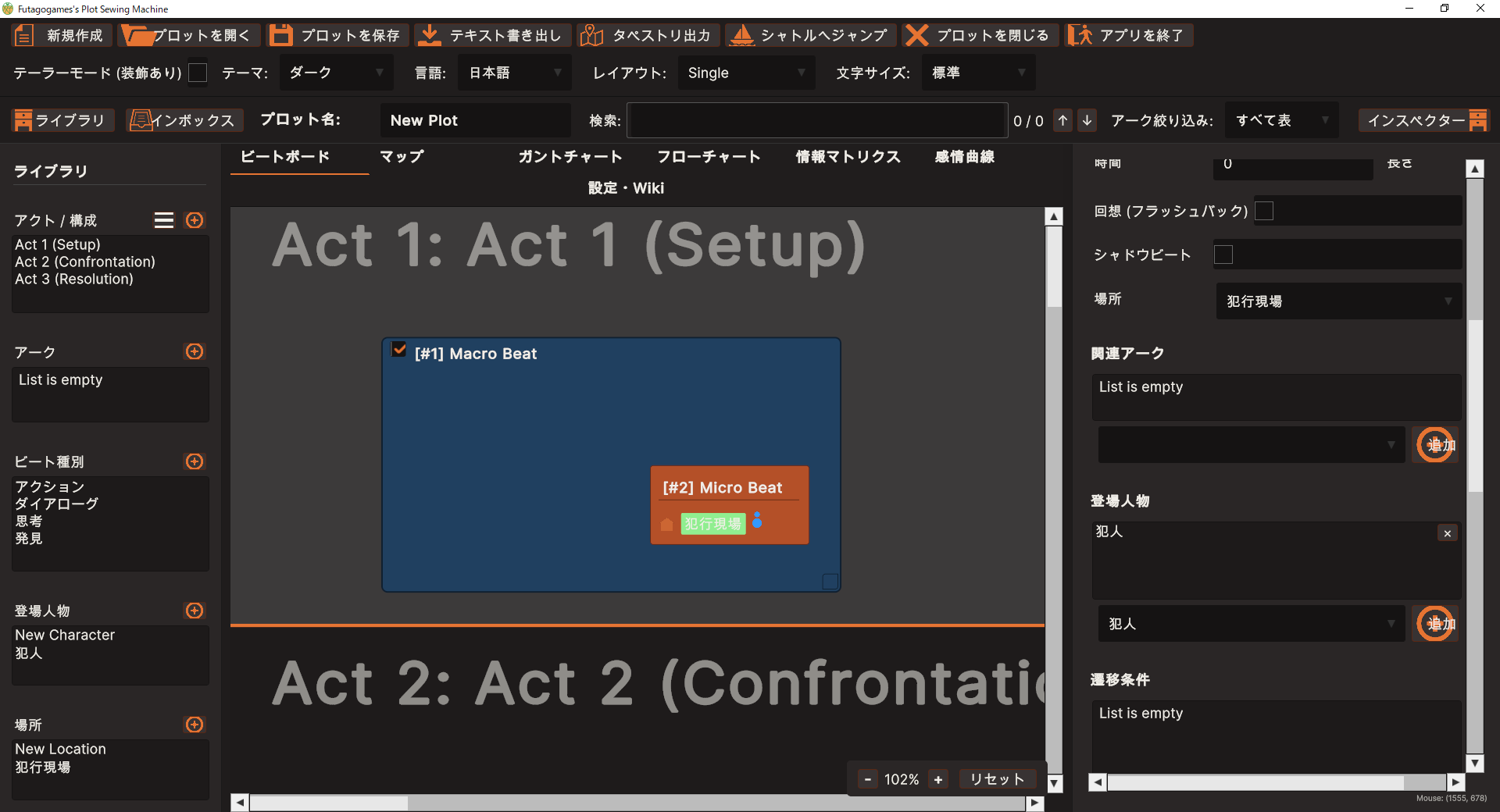
Task: Go to previous search result arrow
Action: coord(1062,120)
